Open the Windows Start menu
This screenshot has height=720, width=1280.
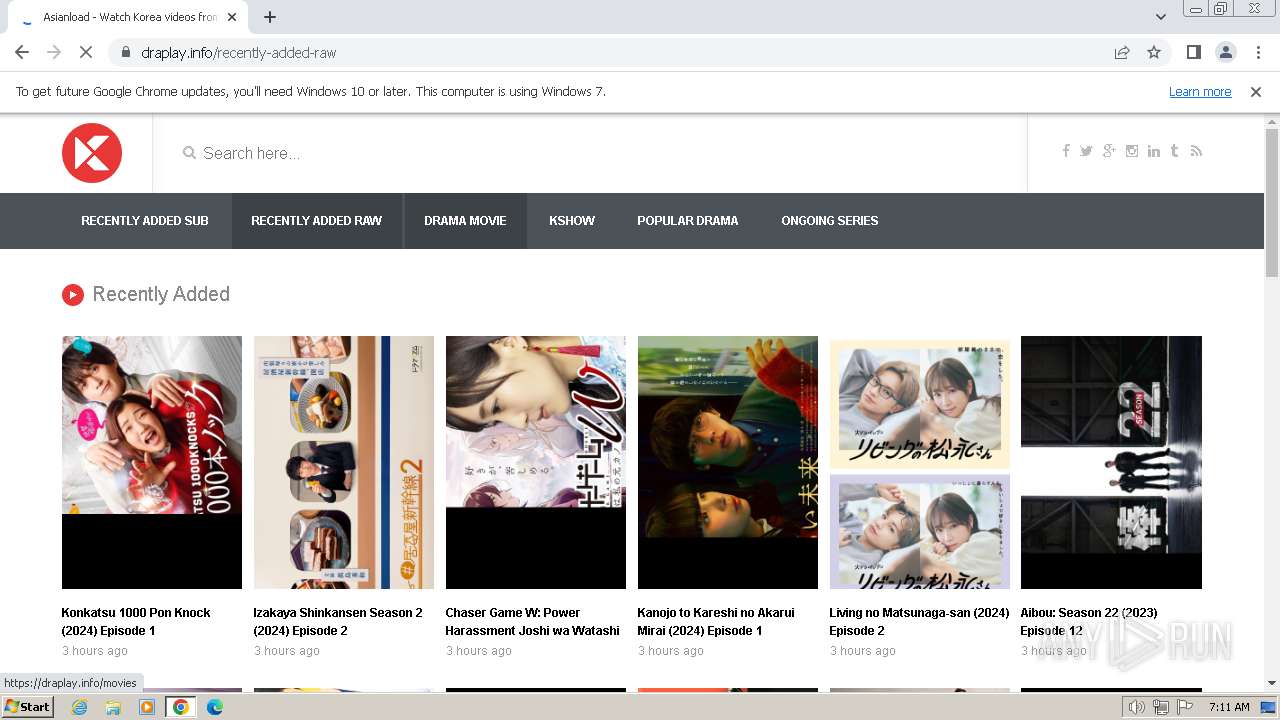27,707
